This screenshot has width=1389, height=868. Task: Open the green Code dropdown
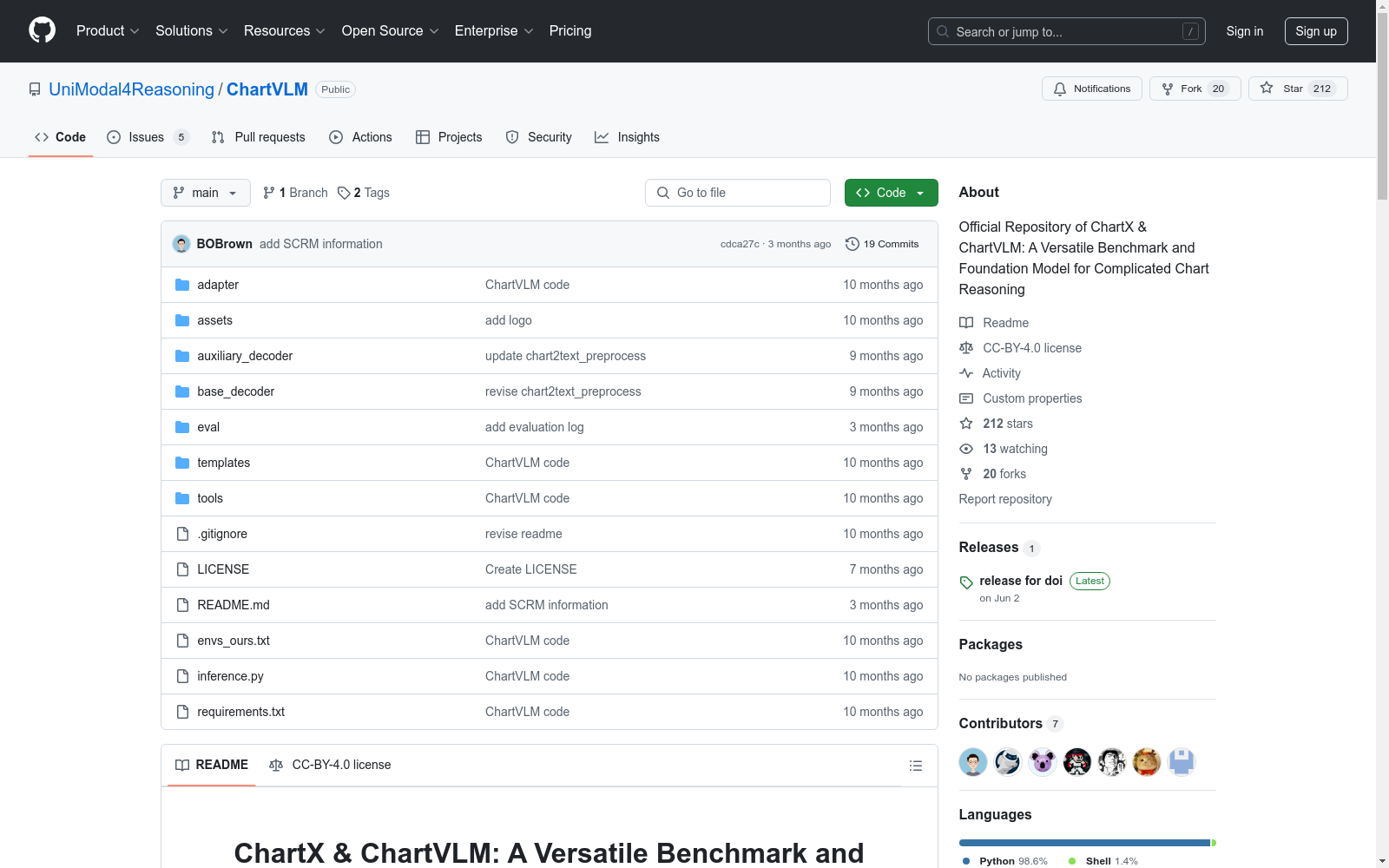coord(891,193)
